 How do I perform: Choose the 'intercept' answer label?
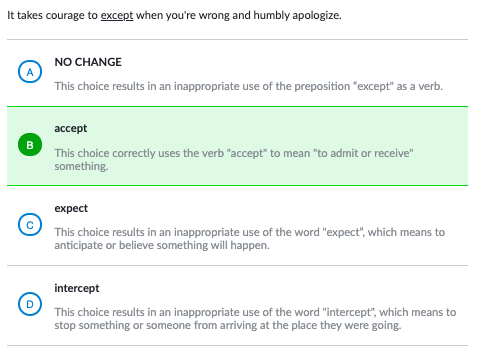(x=77, y=288)
